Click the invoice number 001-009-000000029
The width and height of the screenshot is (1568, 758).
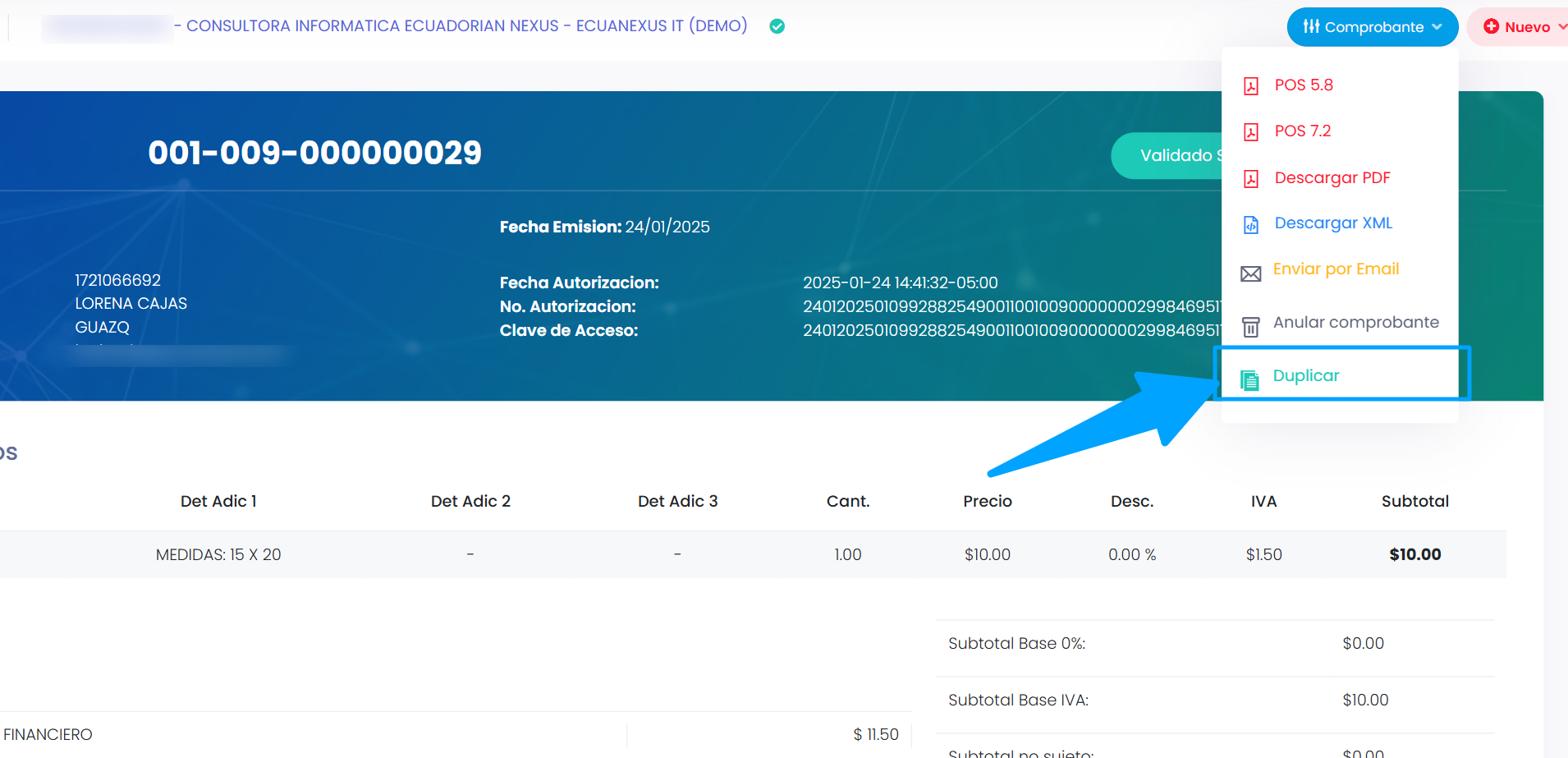pos(314,153)
